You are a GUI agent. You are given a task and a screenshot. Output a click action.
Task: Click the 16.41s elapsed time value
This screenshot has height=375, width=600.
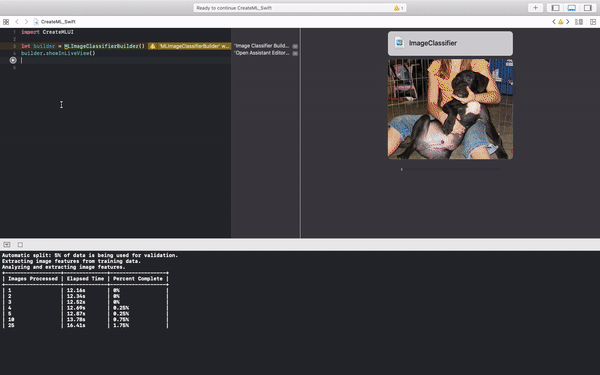click(76, 326)
